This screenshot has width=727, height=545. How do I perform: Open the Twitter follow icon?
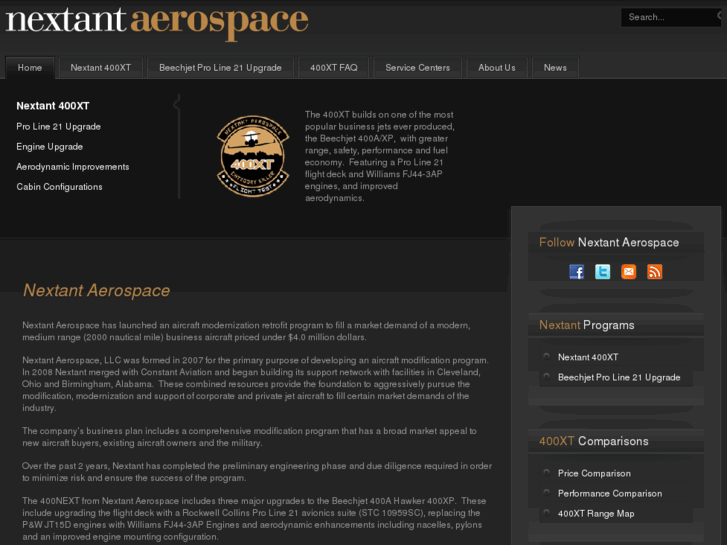(x=602, y=271)
